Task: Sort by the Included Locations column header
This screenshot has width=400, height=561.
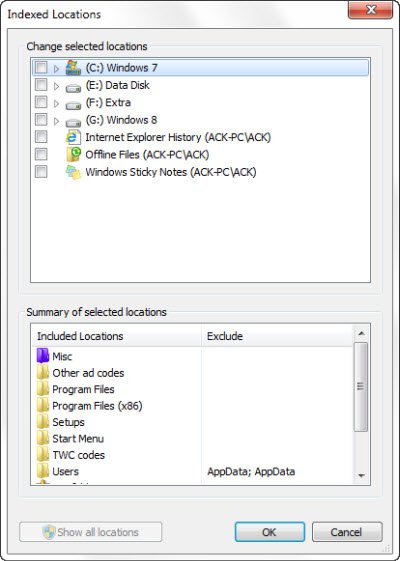Action: [117, 336]
